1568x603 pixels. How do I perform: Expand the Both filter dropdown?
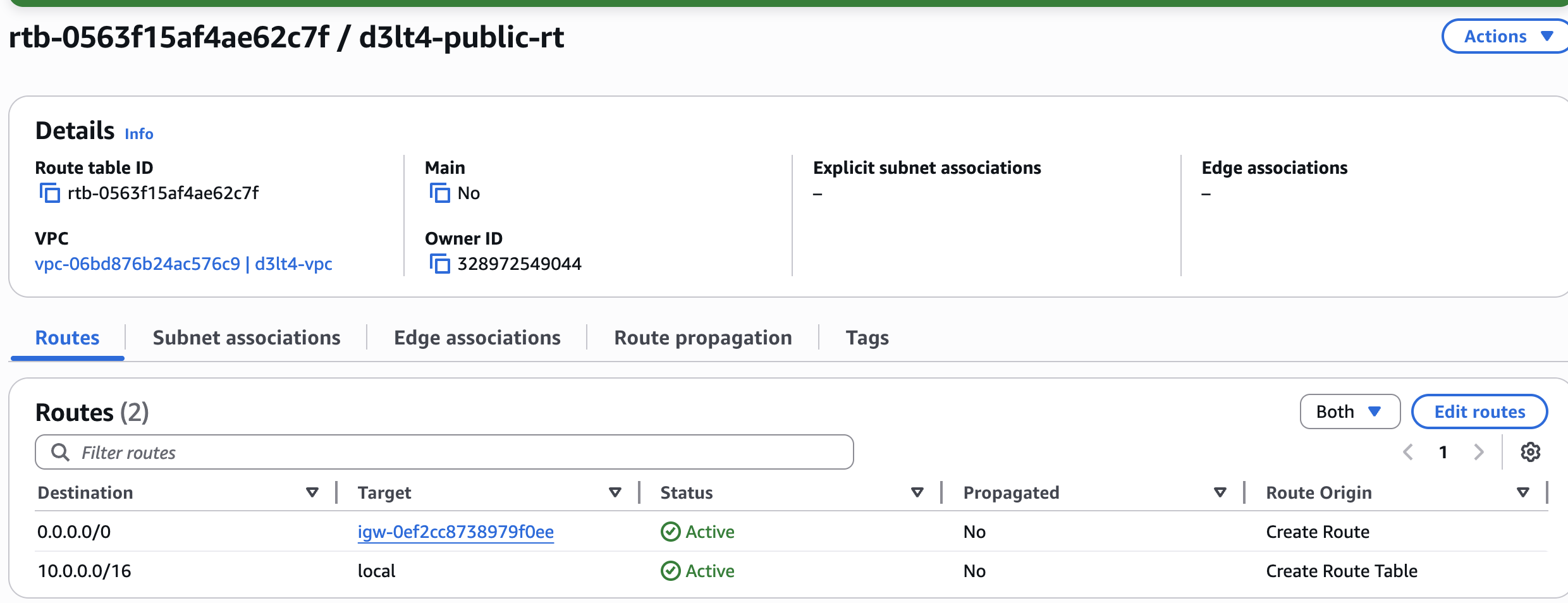point(1349,411)
